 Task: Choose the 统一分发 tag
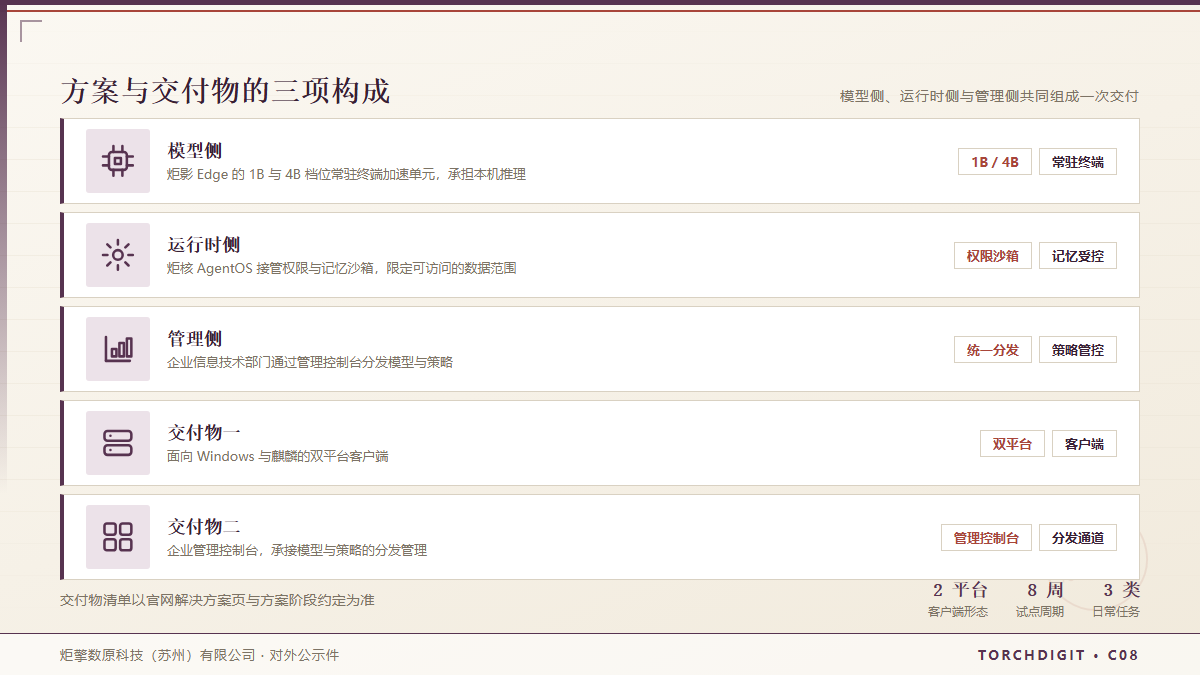point(993,350)
